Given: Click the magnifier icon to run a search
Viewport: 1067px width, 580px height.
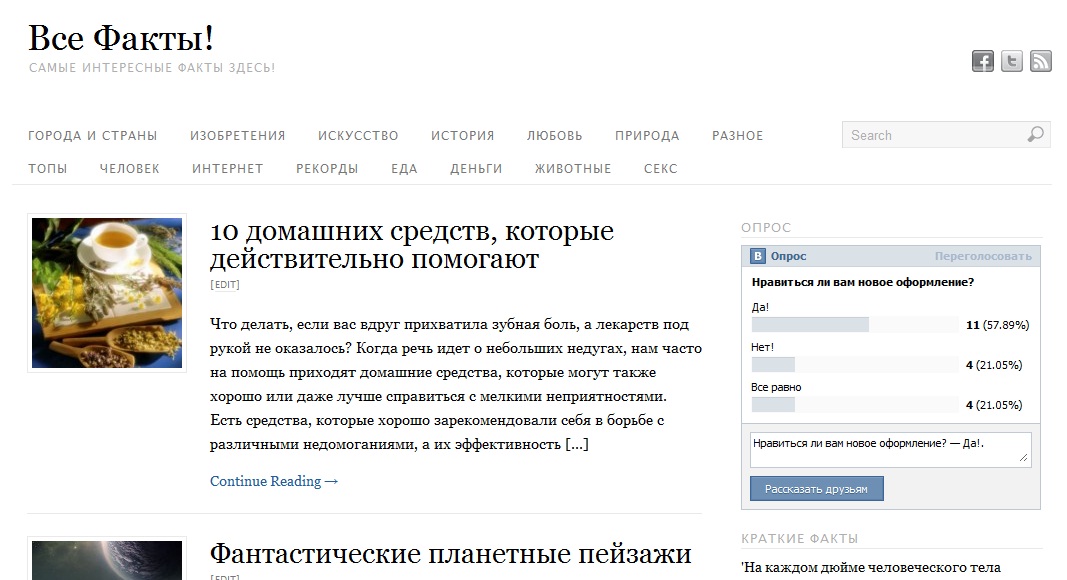Looking at the screenshot, I should [x=1034, y=134].
